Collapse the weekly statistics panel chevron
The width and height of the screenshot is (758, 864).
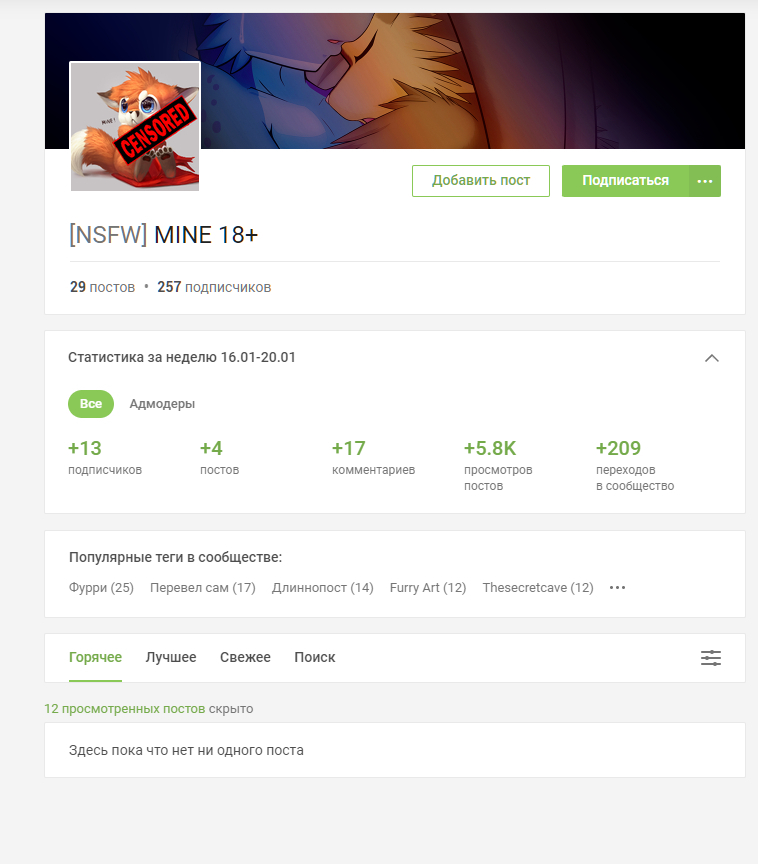point(712,358)
